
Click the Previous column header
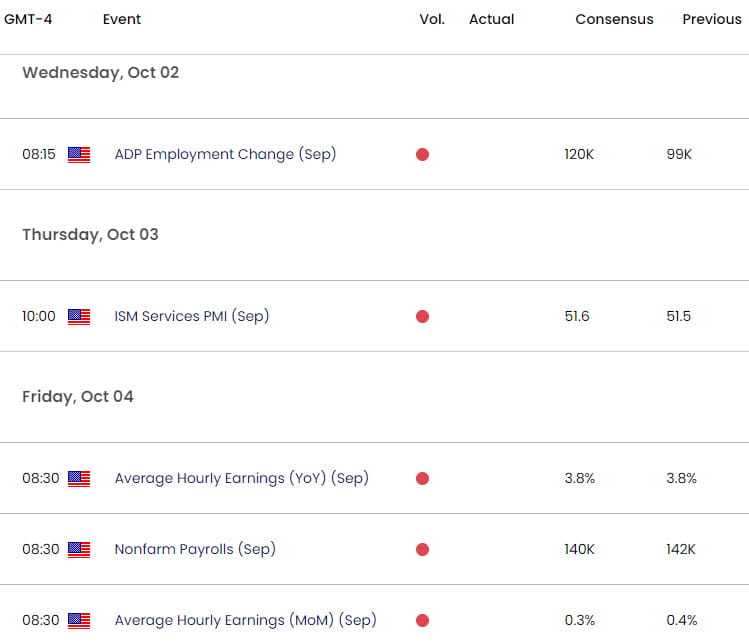[x=712, y=19]
